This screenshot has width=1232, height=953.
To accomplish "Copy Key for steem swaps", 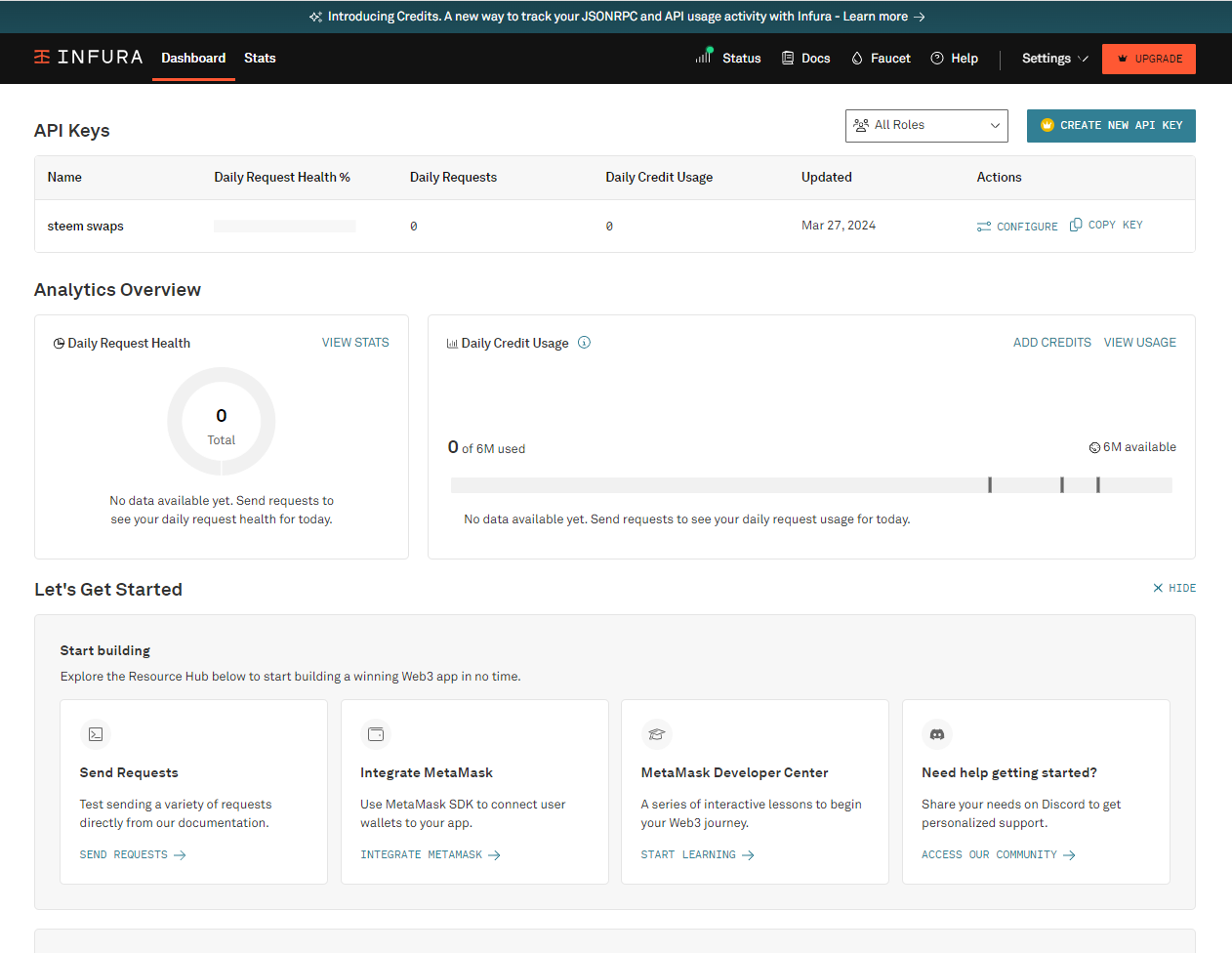I will coord(1106,225).
